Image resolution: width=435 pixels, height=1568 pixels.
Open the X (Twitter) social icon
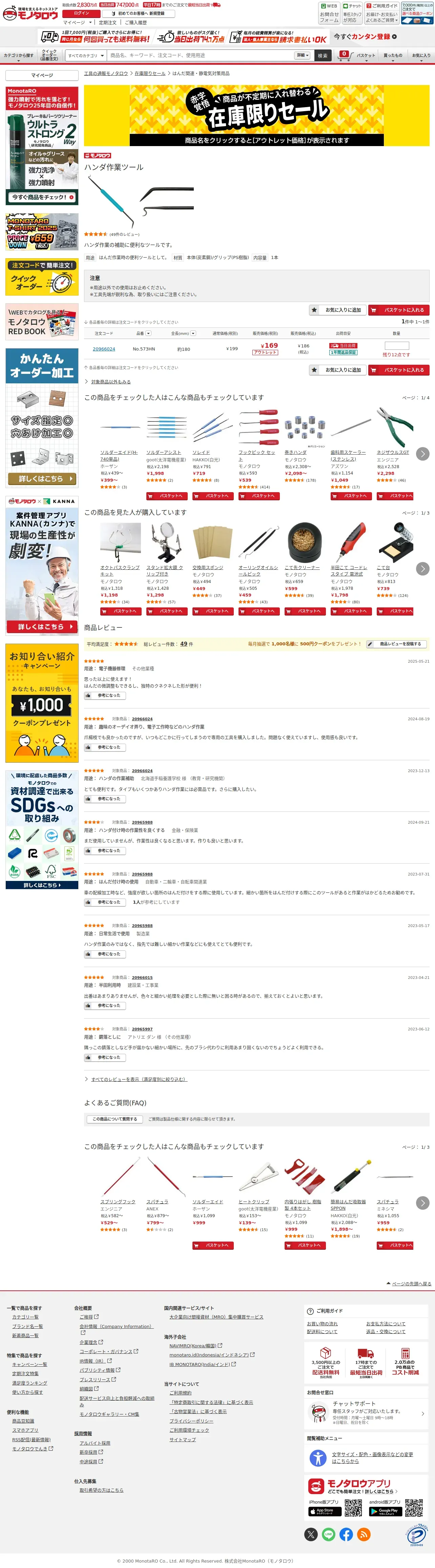pos(311,1534)
